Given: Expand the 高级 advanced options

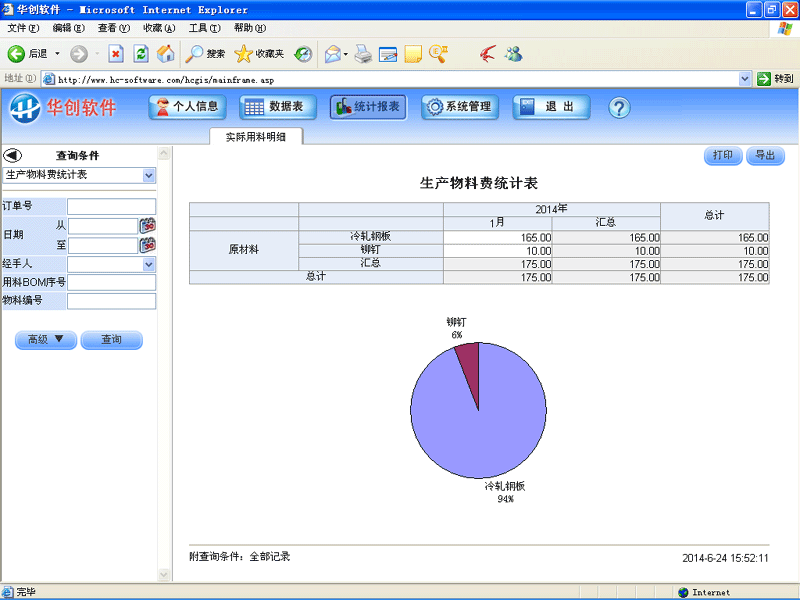Looking at the screenshot, I should 45,340.
